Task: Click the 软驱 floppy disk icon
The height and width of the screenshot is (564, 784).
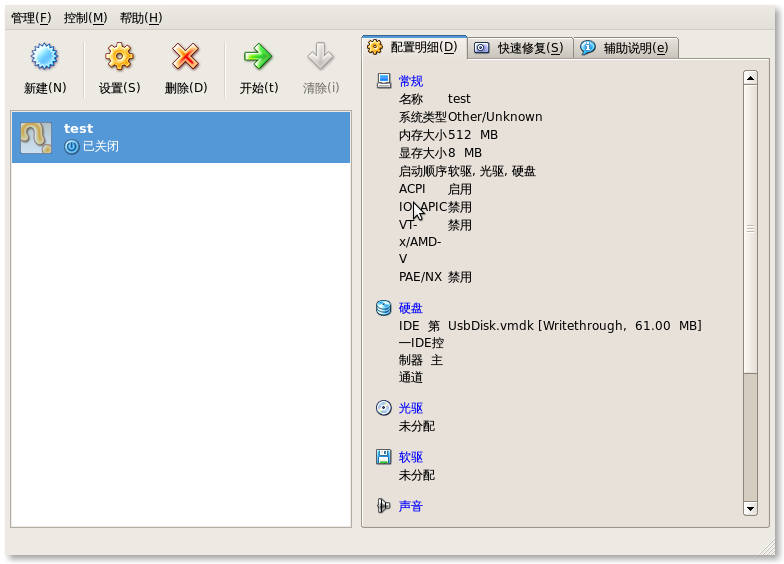Action: click(384, 456)
